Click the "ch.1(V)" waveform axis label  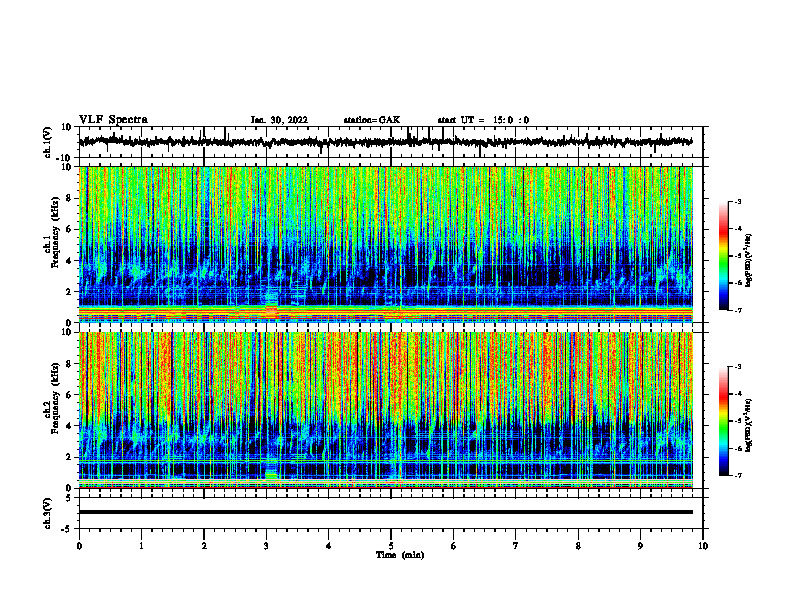pyautogui.click(x=48, y=142)
